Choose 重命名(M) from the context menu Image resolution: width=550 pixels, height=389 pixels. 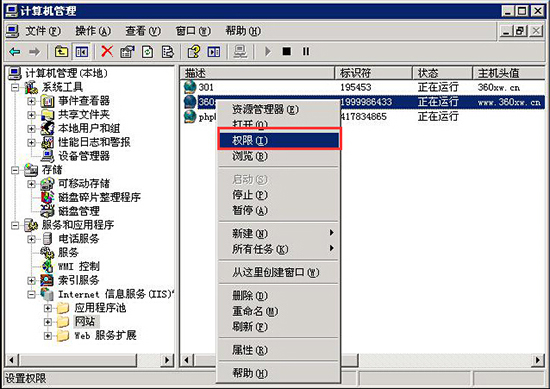[279, 311]
